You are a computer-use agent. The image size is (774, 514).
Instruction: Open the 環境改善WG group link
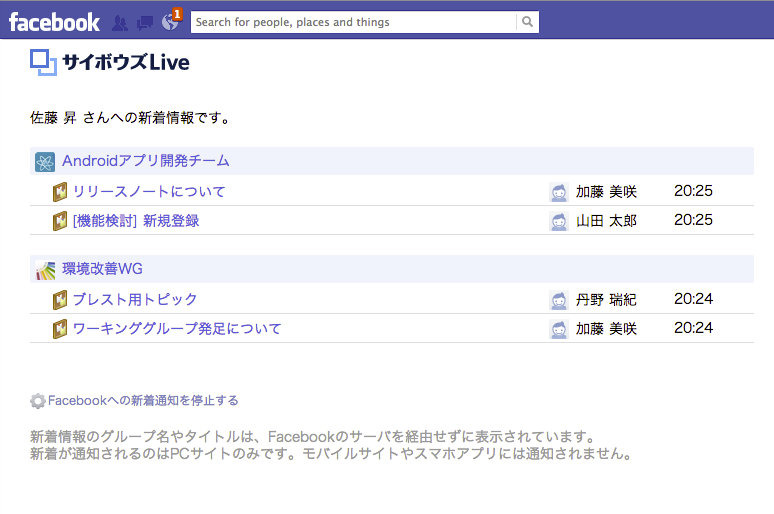click(x=102, y=269)
